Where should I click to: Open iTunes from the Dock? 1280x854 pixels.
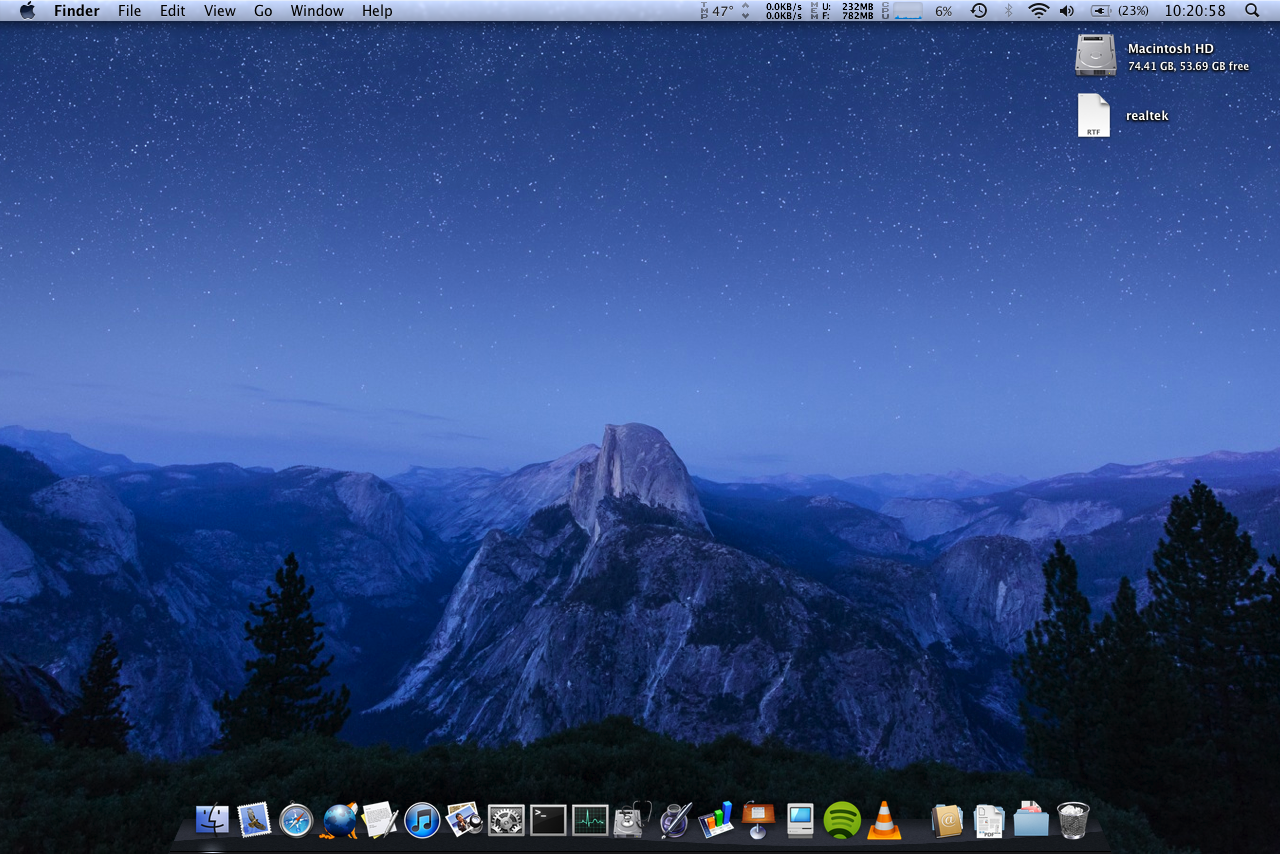pos(422,821)
